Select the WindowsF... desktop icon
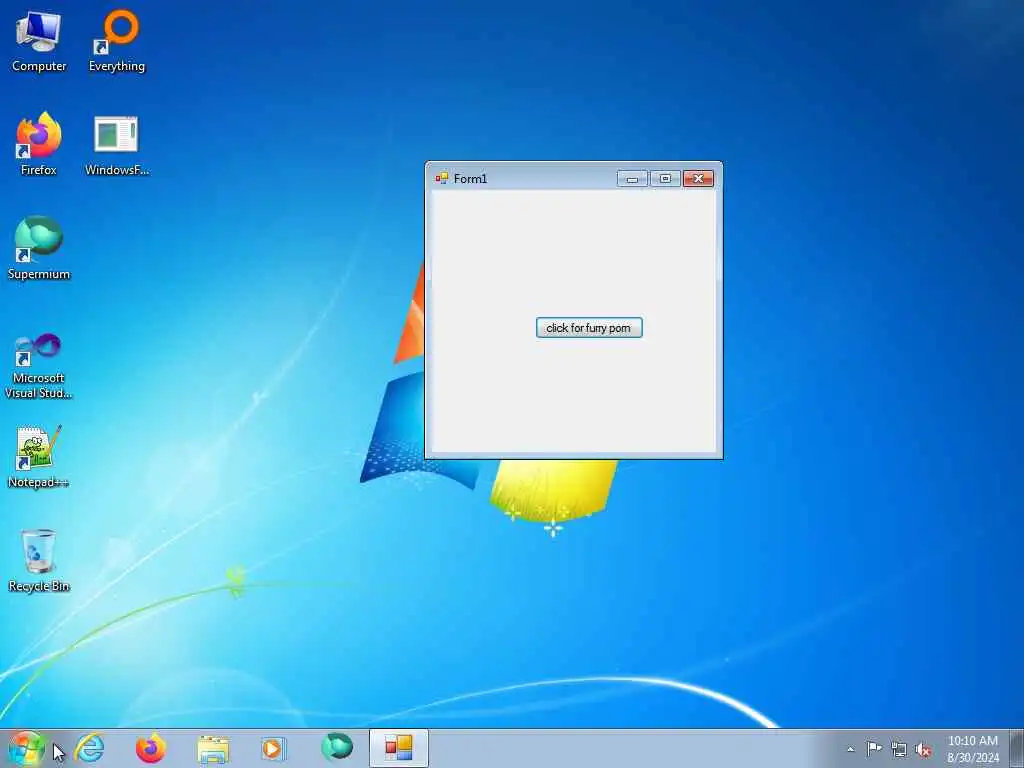The image size is (1024, 768). [117, 146]
